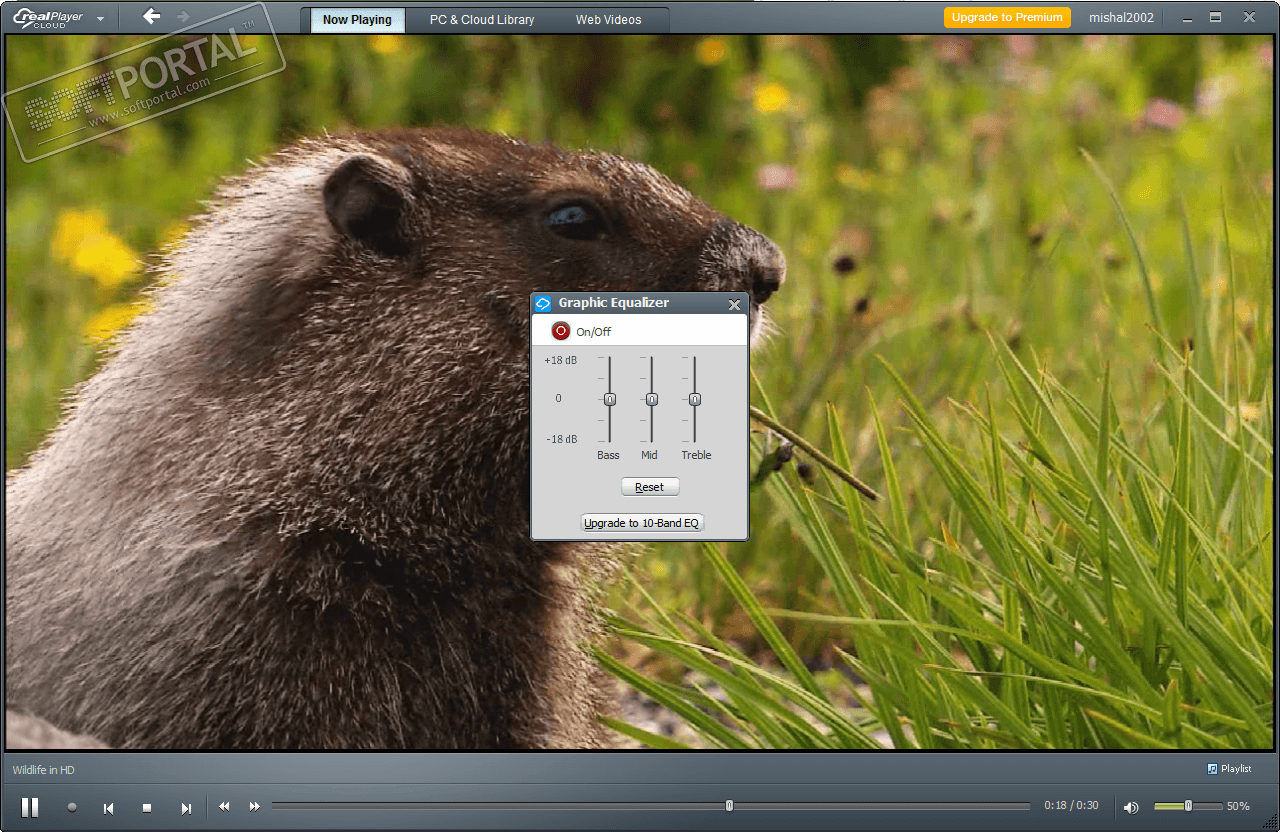1280x832 pixels.
Task: Click the +18 dB scale label
Action: tap(561, 360)
